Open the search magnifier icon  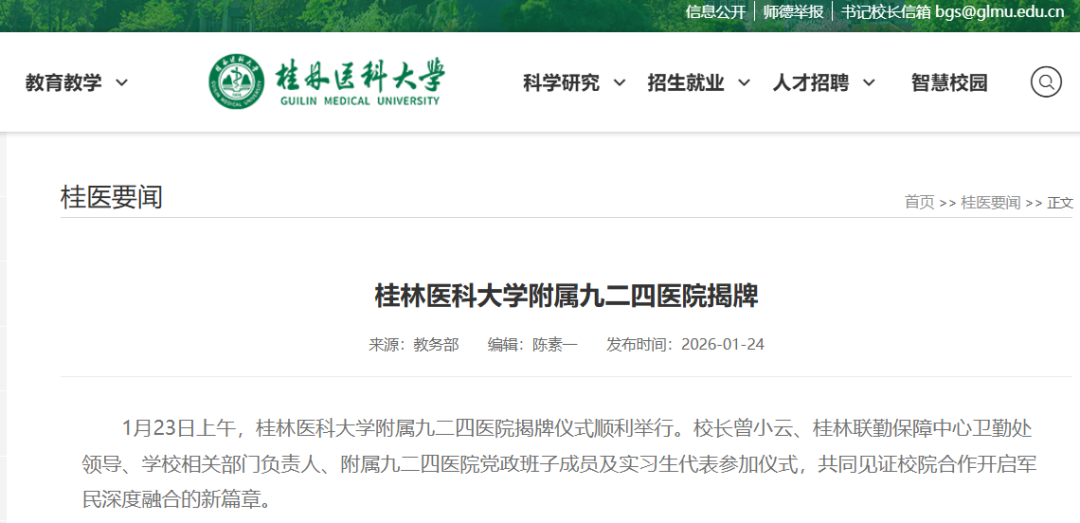click(x=1046, y=82)
